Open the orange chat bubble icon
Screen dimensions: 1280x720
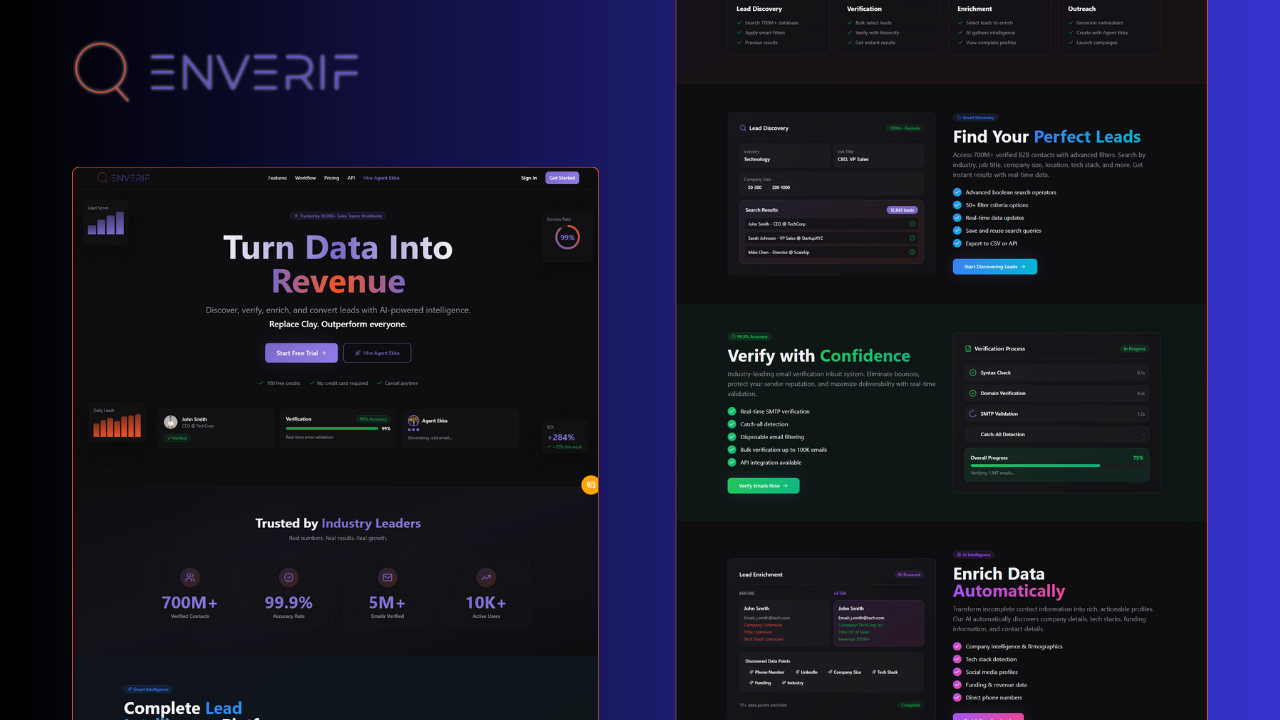click(x=590, y=485)
